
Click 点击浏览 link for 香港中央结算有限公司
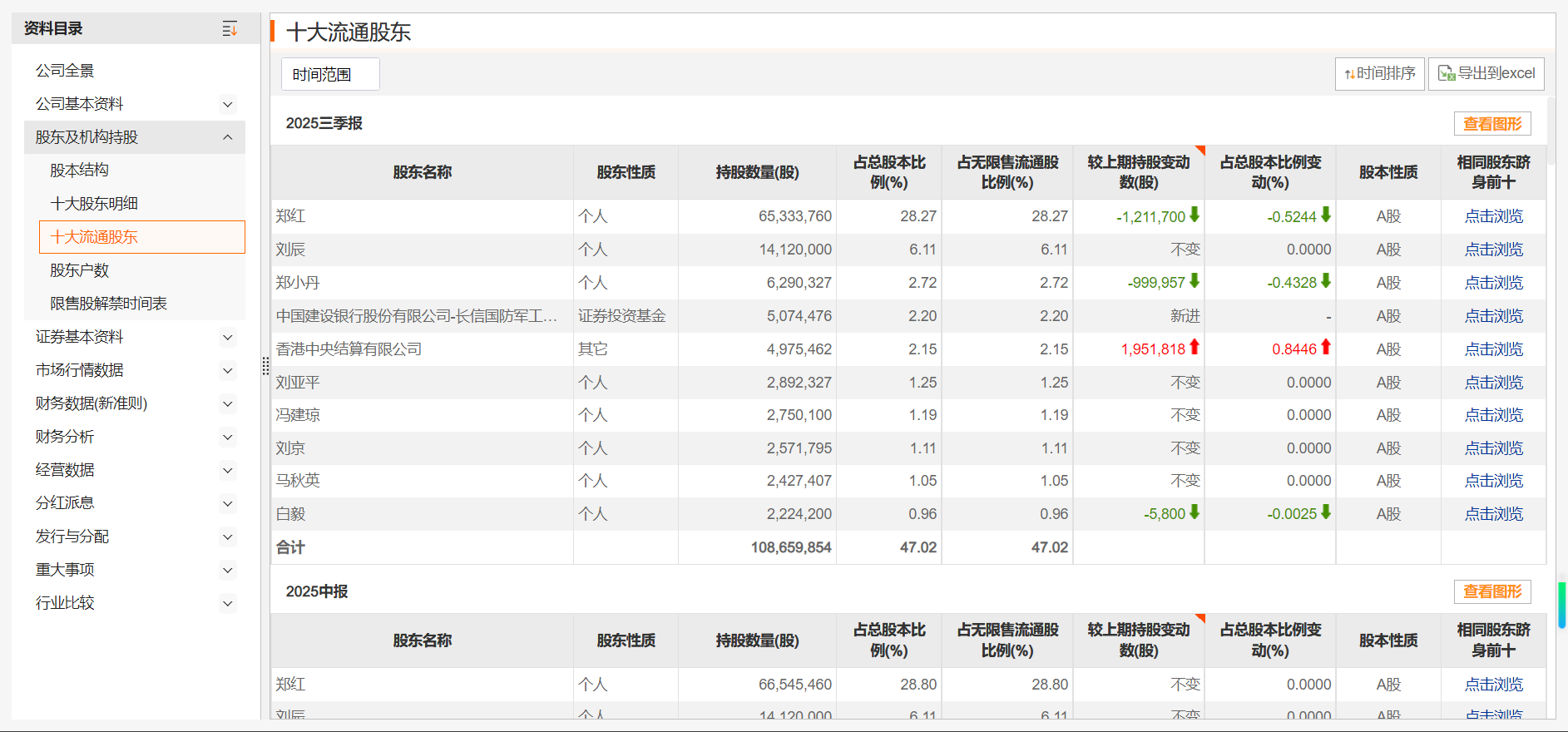point(1493,349)
